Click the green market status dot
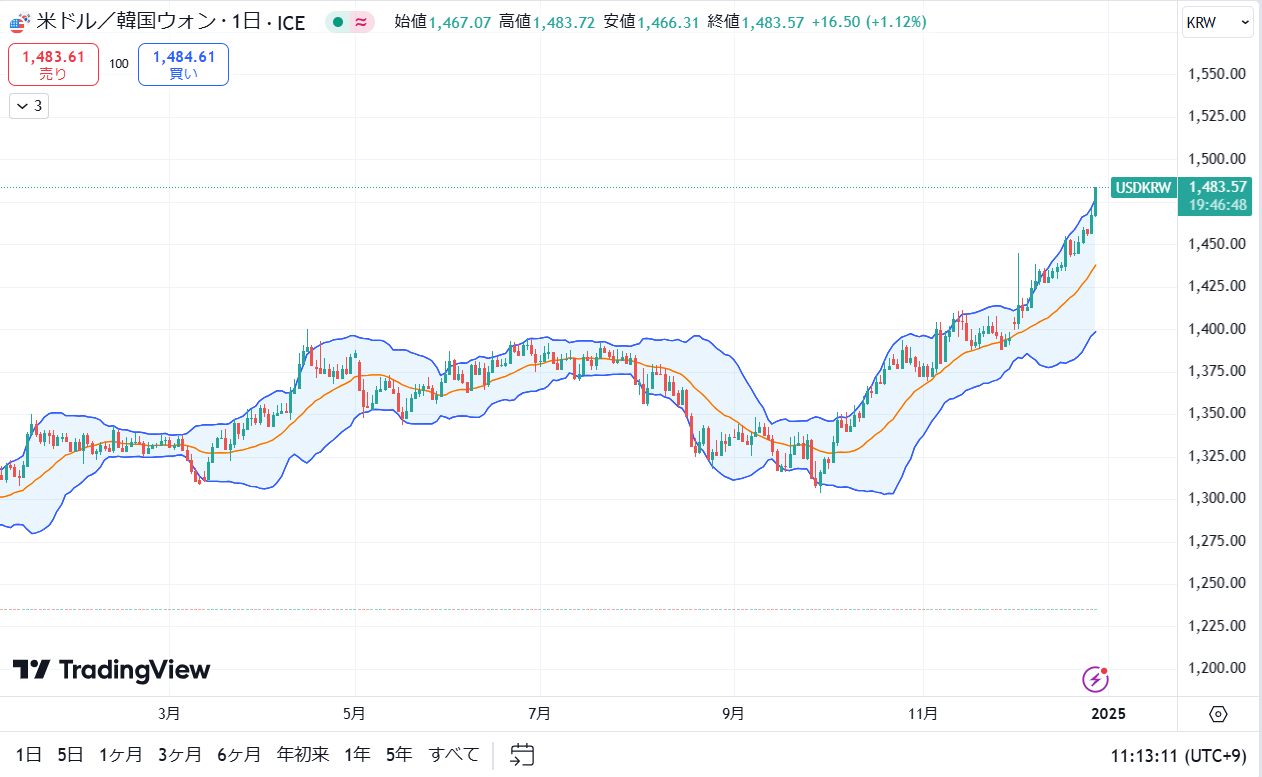1262x777 pixels. [338, 22]
